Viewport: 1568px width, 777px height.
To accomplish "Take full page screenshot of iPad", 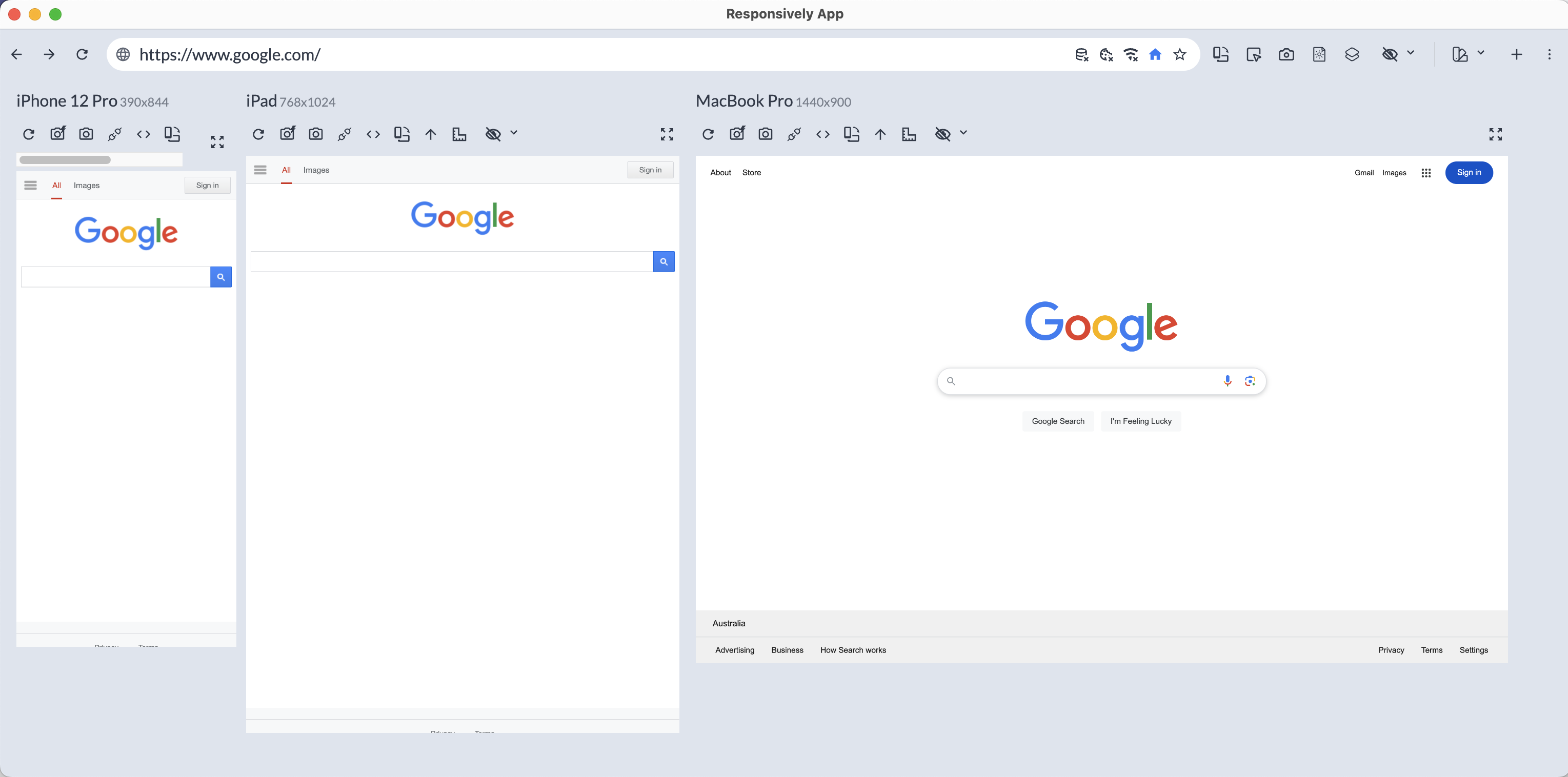I will tap(316, 134).
